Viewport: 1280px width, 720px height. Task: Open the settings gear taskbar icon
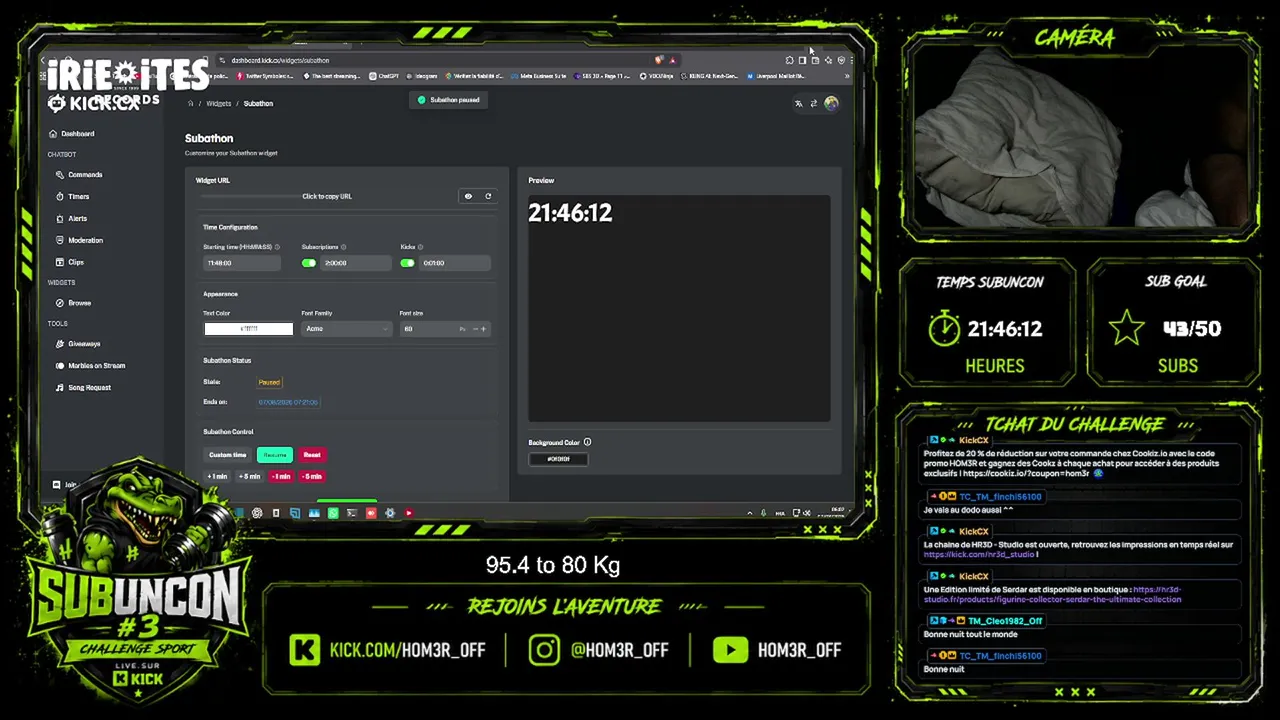390,513
